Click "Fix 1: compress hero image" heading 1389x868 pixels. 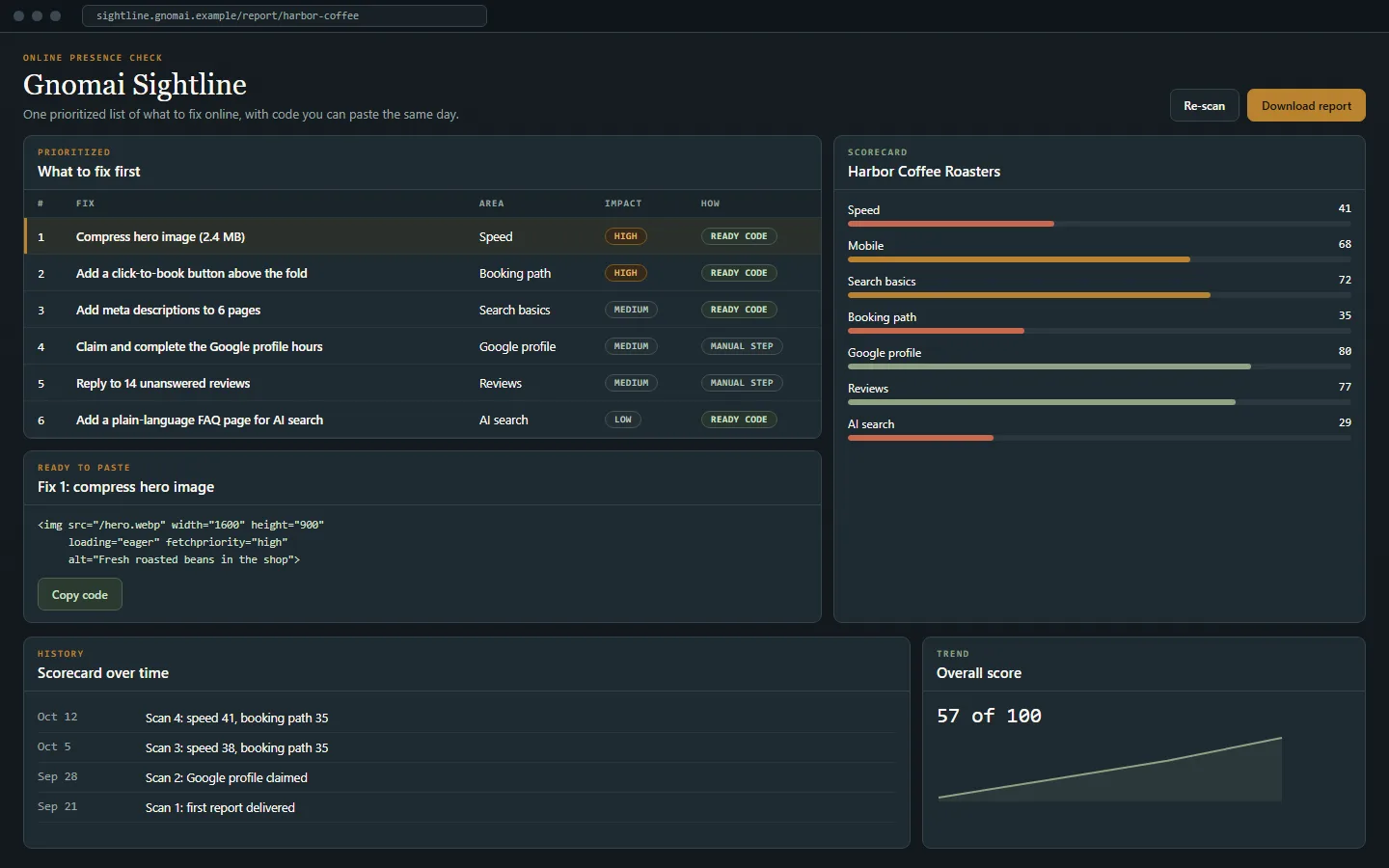point(126,487)
